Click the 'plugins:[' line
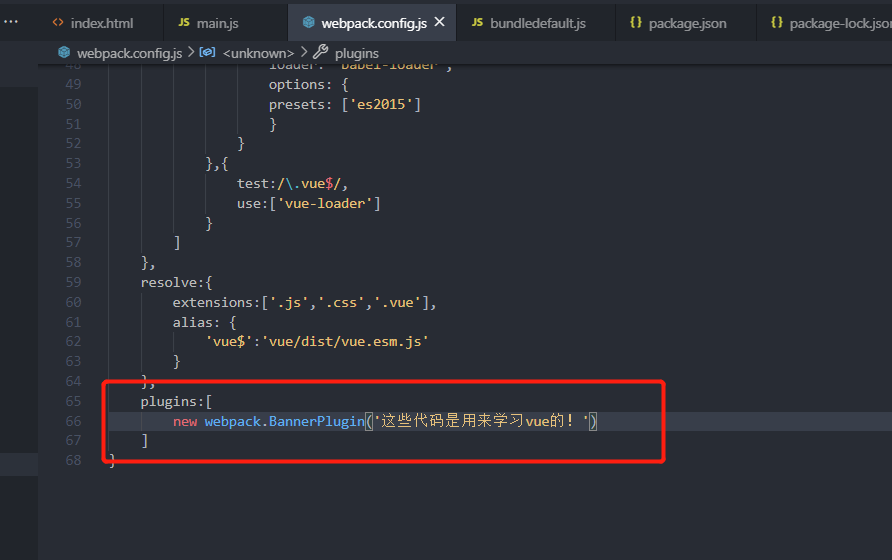 click(176, 402)
